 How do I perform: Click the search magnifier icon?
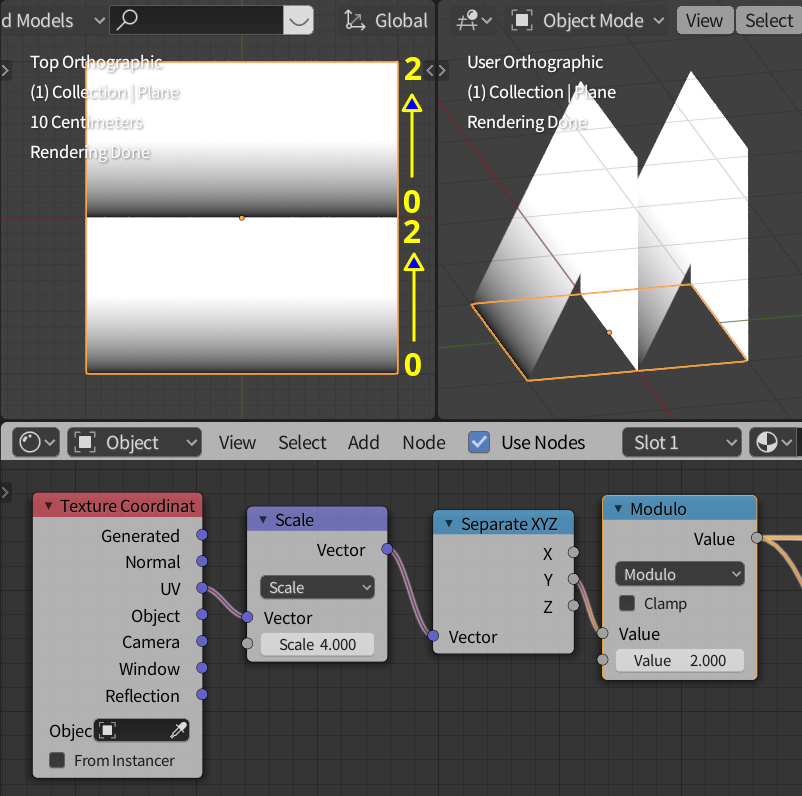pos(127,20)
